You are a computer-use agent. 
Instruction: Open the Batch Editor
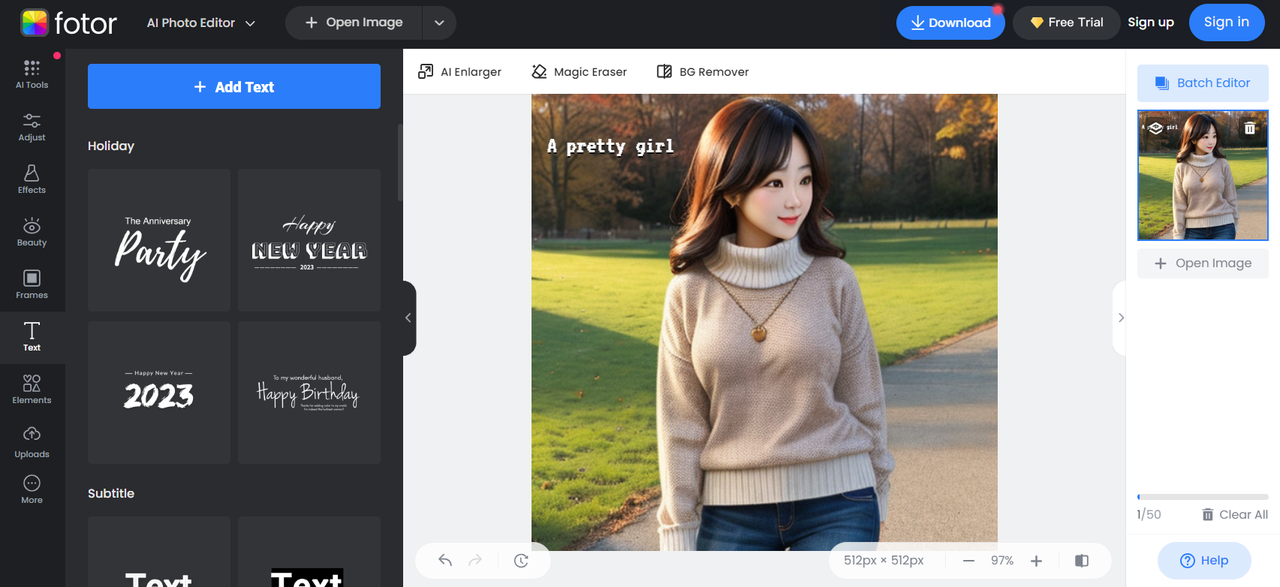click(1203, 83)
